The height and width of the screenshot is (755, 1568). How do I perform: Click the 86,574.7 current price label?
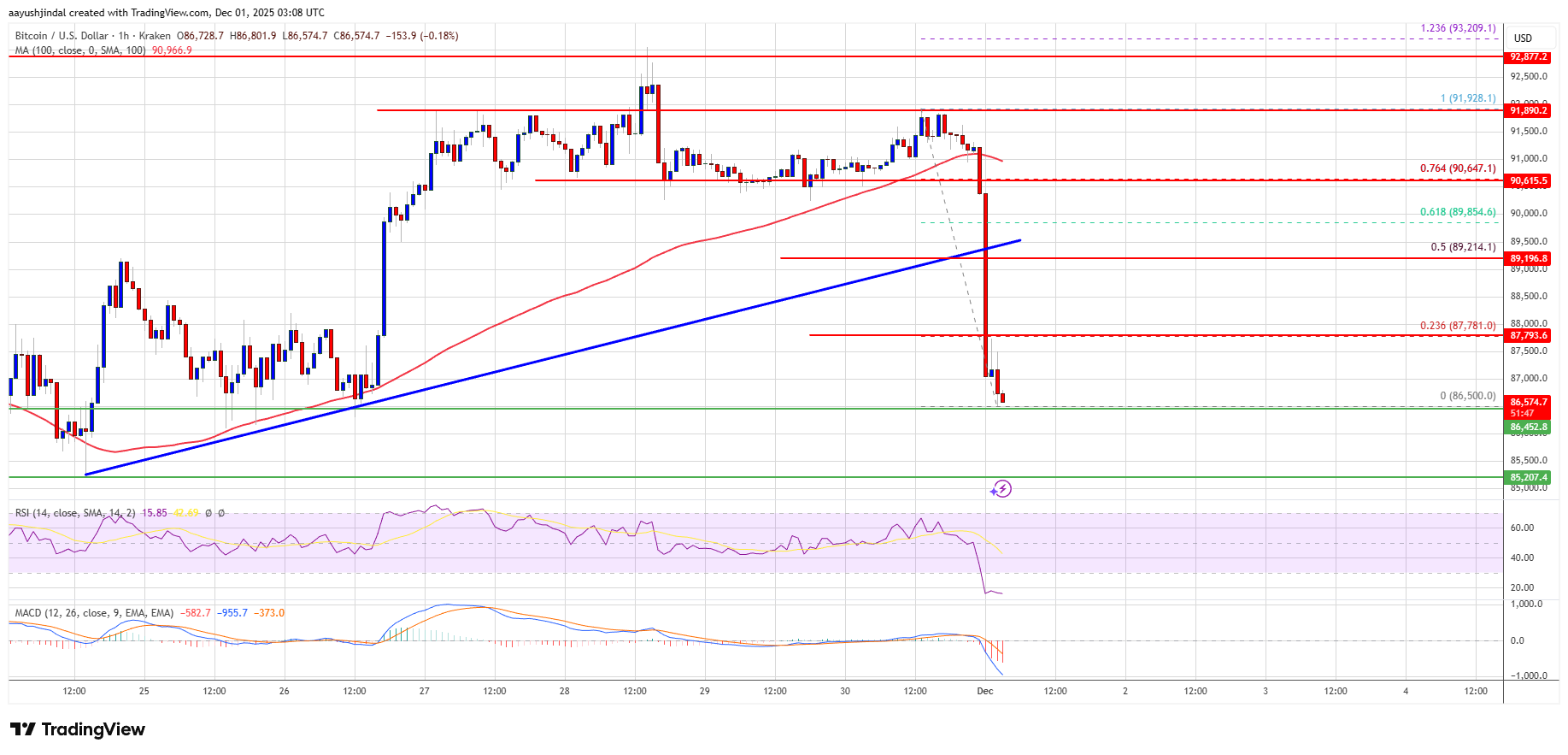coord(1528,402)
